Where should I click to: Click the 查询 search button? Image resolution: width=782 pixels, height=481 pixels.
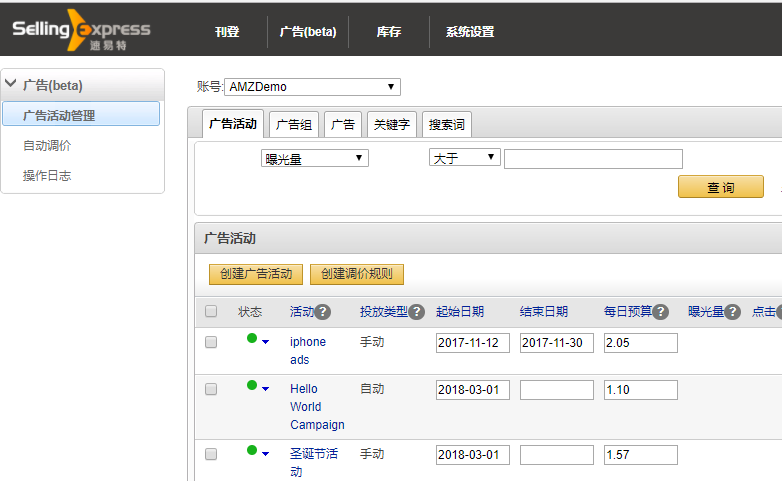click(x=721, y=187)
